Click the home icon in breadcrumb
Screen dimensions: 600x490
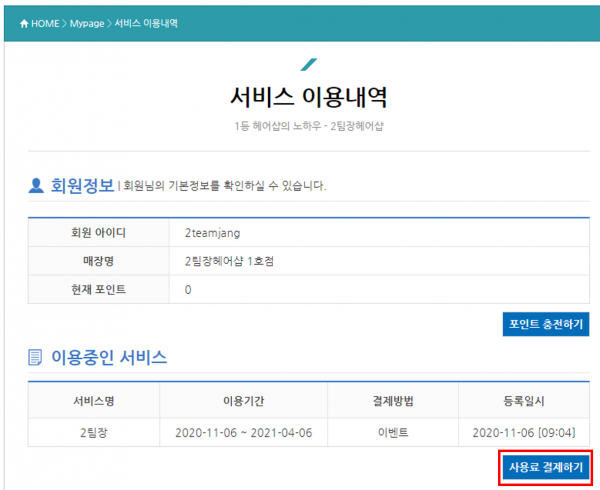click(x=24, y=24)
